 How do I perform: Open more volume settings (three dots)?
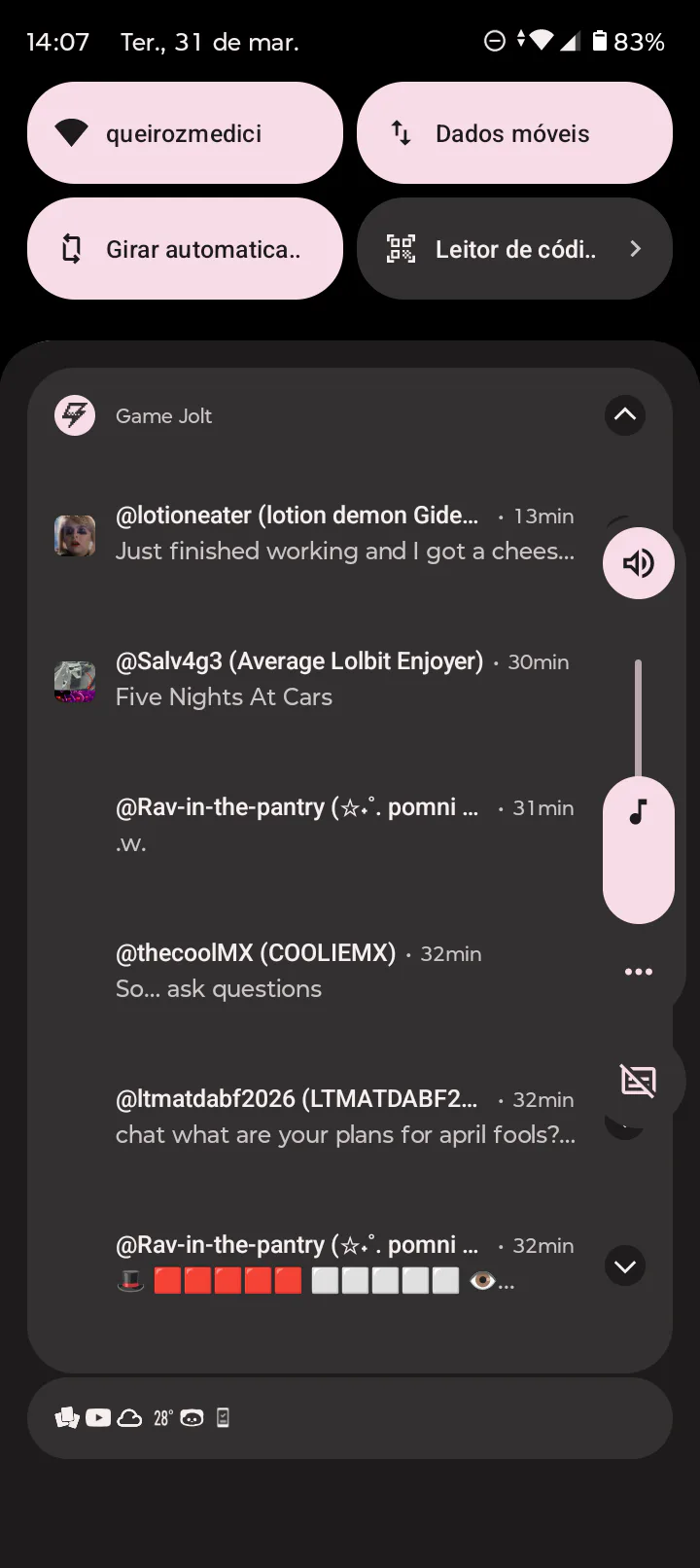pos(638,972)
